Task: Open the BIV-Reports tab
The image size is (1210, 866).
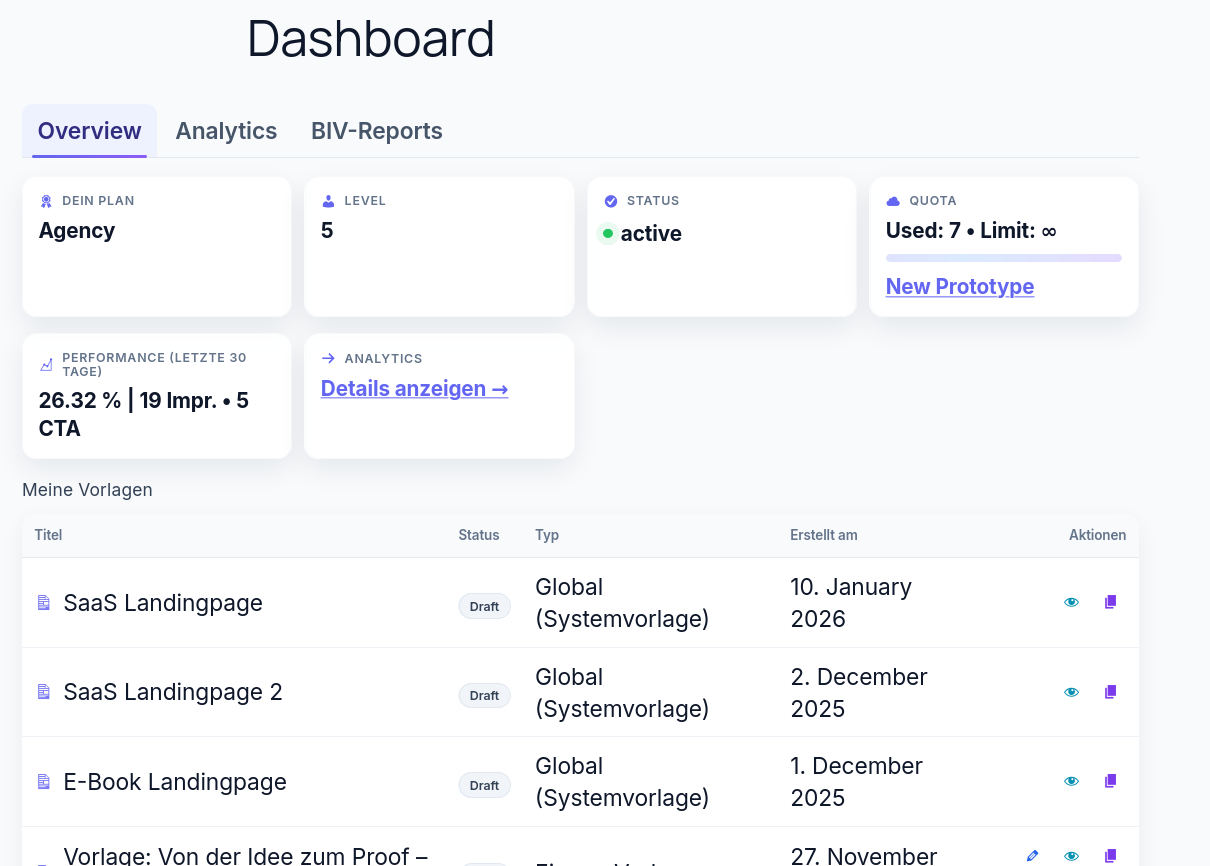Action: coord(376,131)
